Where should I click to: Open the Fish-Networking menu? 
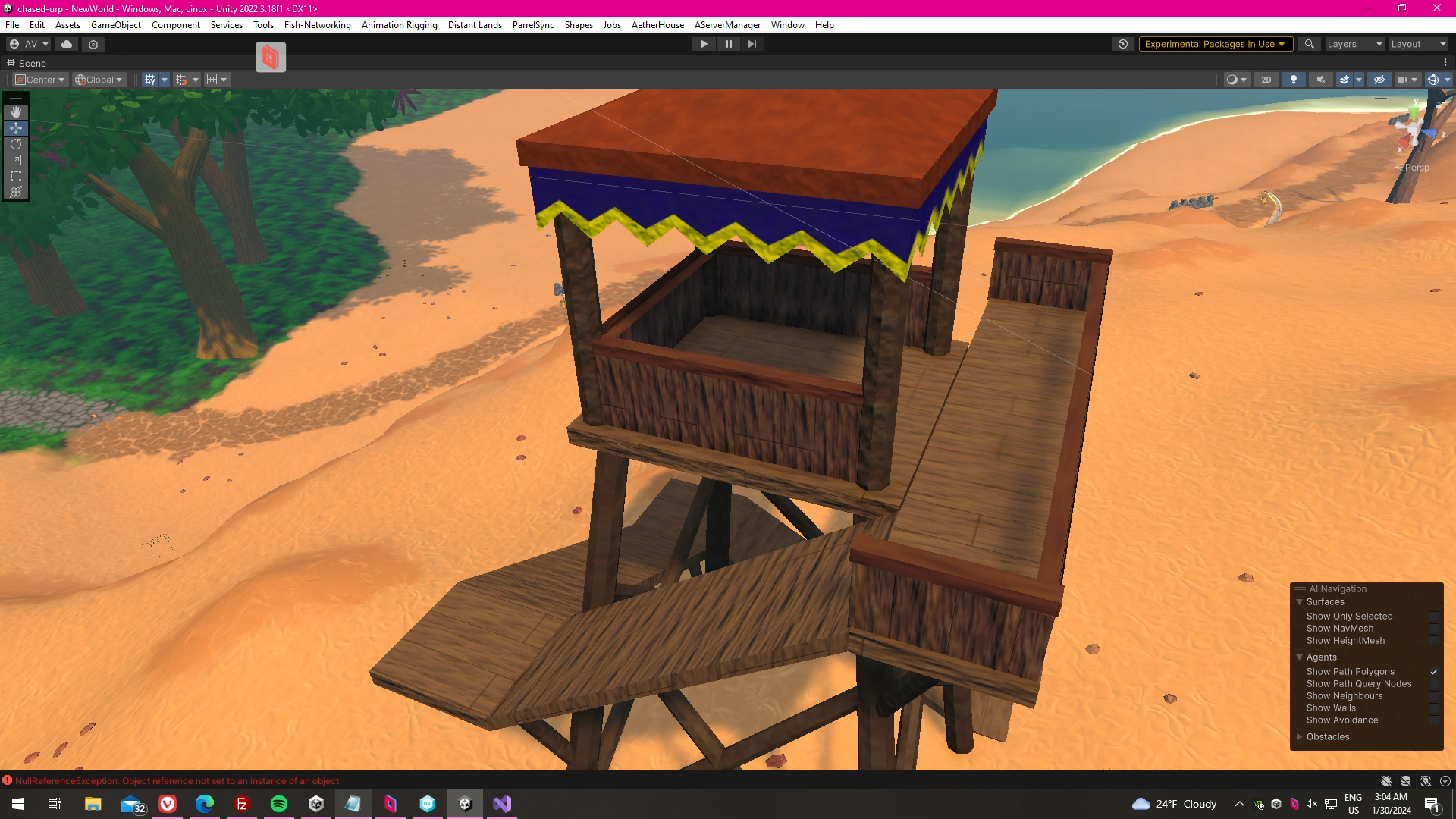(x=317, y=25)
